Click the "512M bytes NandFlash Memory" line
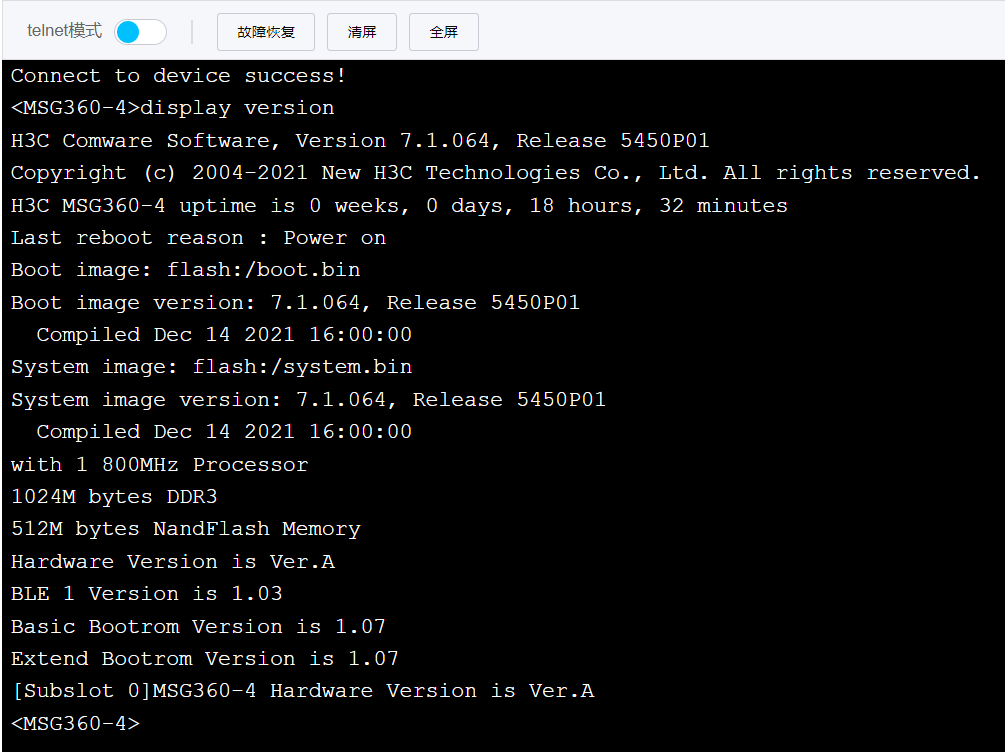 [x=185, y=529]
